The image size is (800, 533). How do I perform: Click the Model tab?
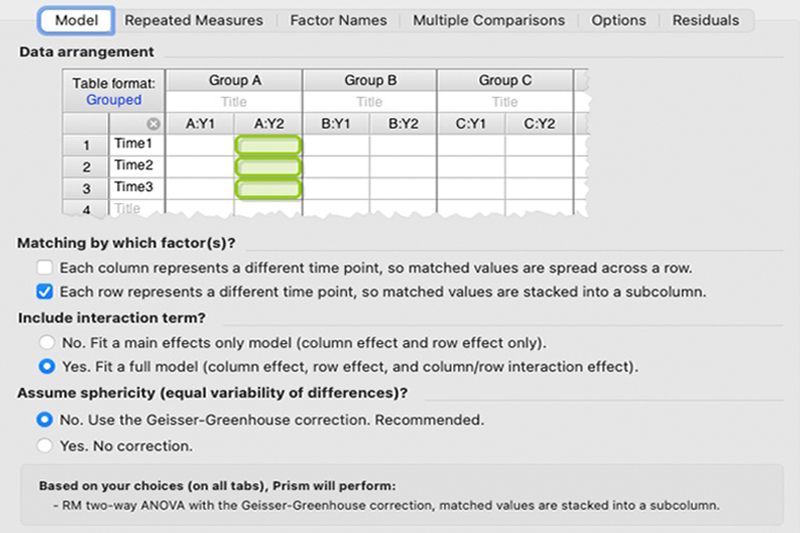76,20
